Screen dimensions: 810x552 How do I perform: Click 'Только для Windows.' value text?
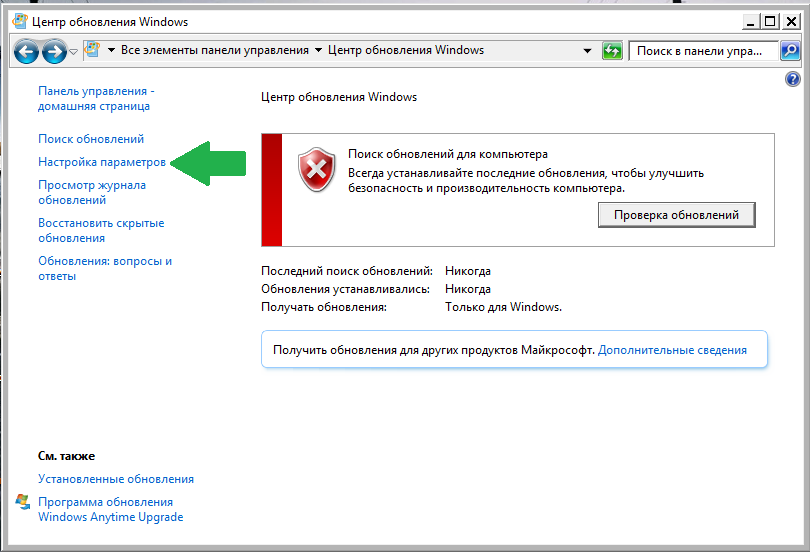click(x=504, y=307)
